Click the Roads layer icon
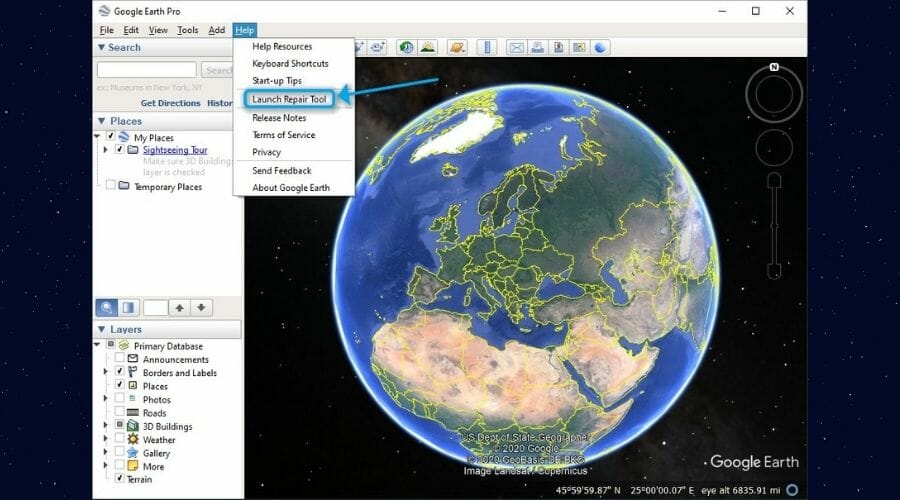 click(133, 412)
